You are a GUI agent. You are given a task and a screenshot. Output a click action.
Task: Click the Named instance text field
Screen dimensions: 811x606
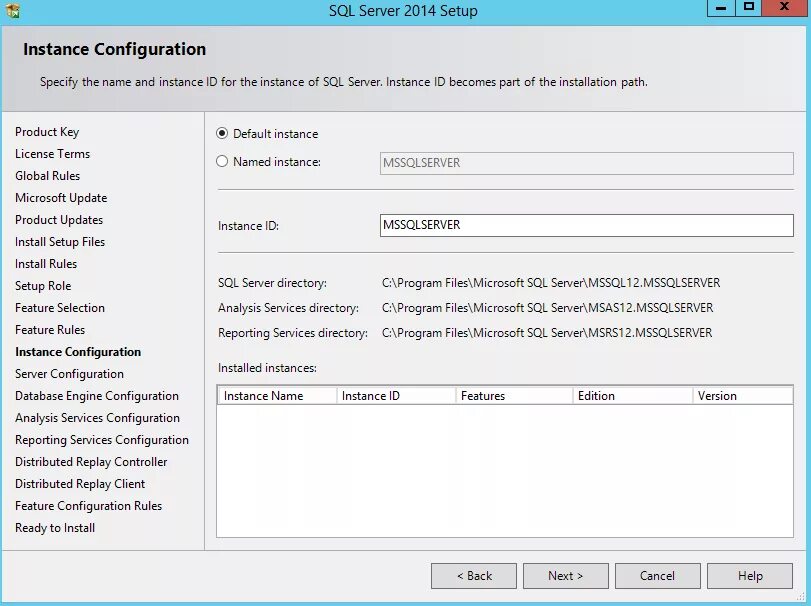[x=587, y=163]
